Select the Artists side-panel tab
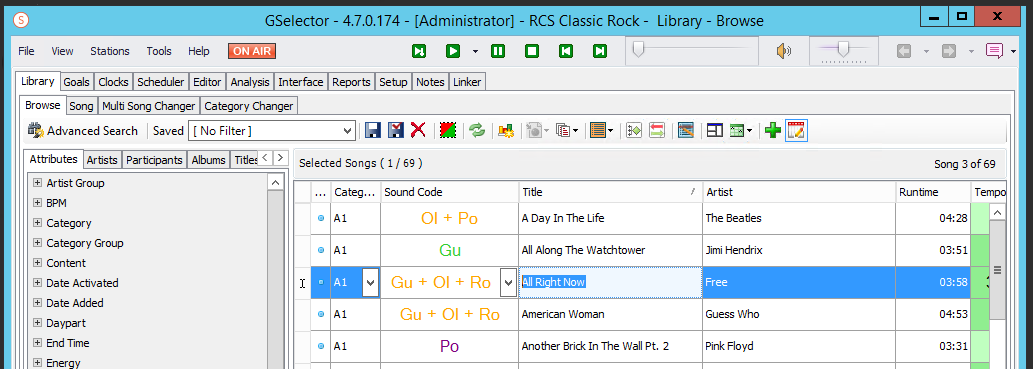This screenshot has height=369, width=1033. pyautogui.click(x=102, y=160)
